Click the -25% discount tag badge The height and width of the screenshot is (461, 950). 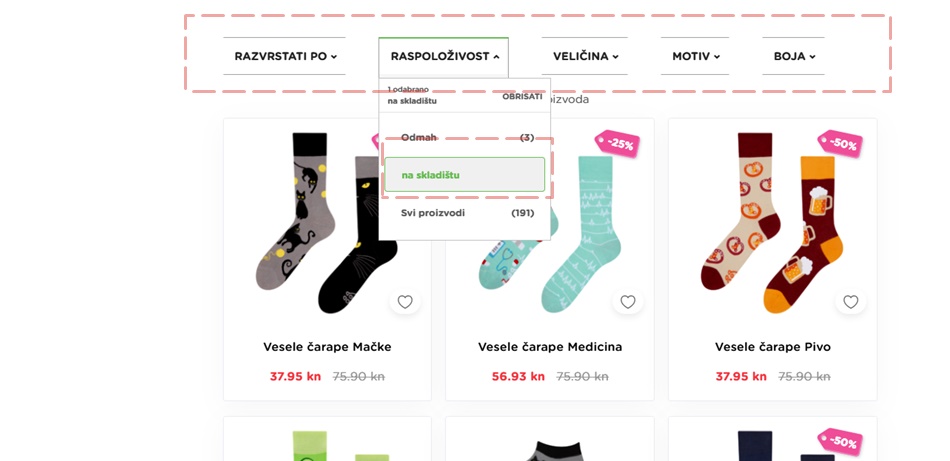[x=617, y=144]
